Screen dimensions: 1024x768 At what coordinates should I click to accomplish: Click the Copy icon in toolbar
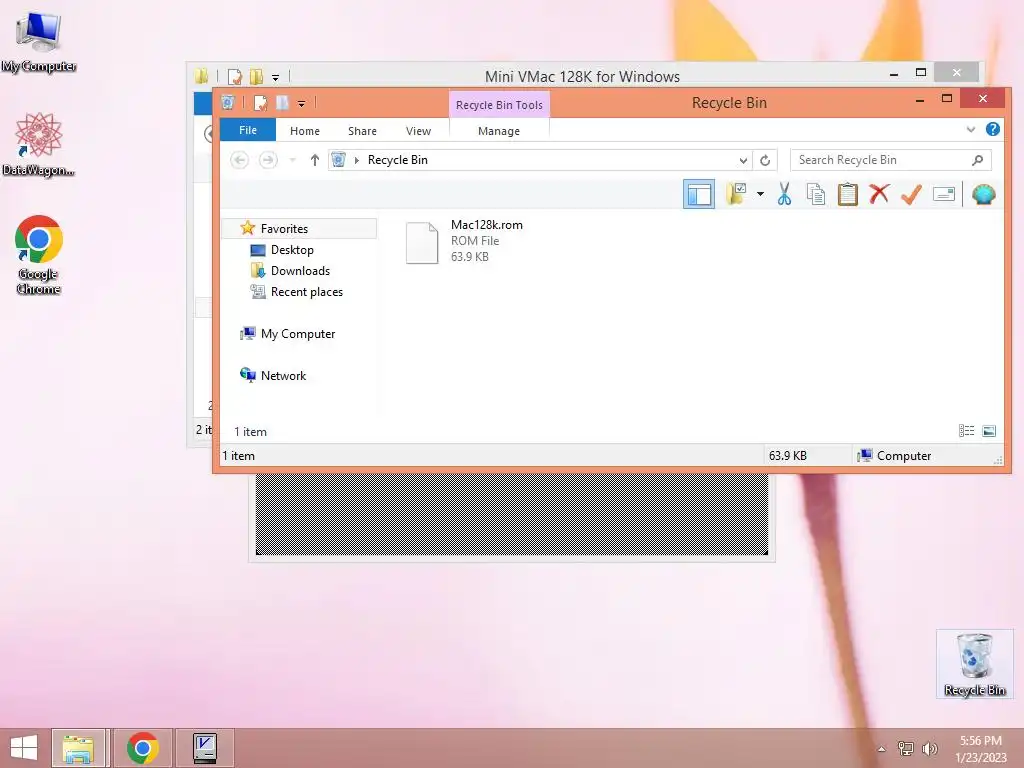pyautogui.click(x=816, y=194)
